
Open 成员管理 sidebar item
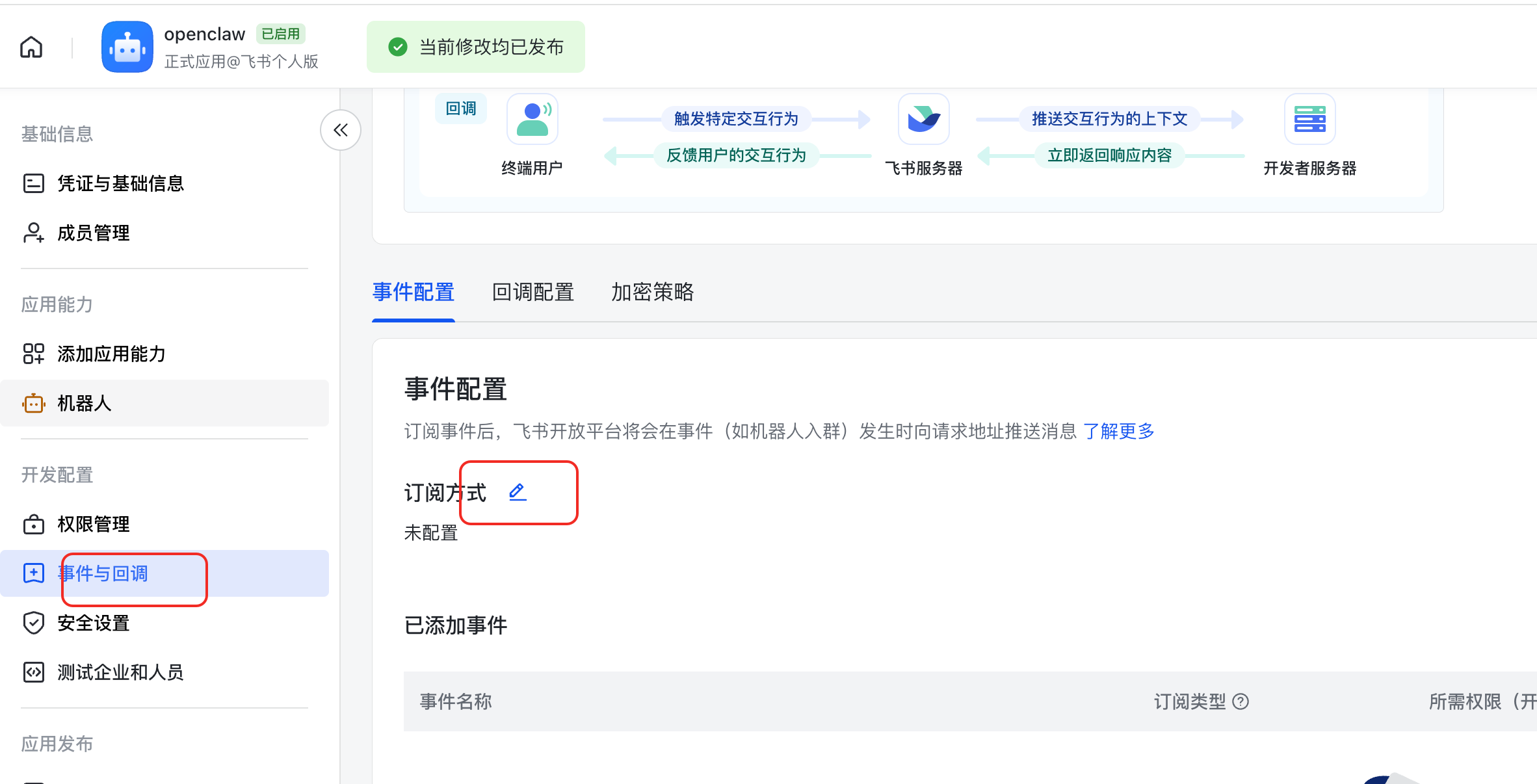[x=93, y=233]
